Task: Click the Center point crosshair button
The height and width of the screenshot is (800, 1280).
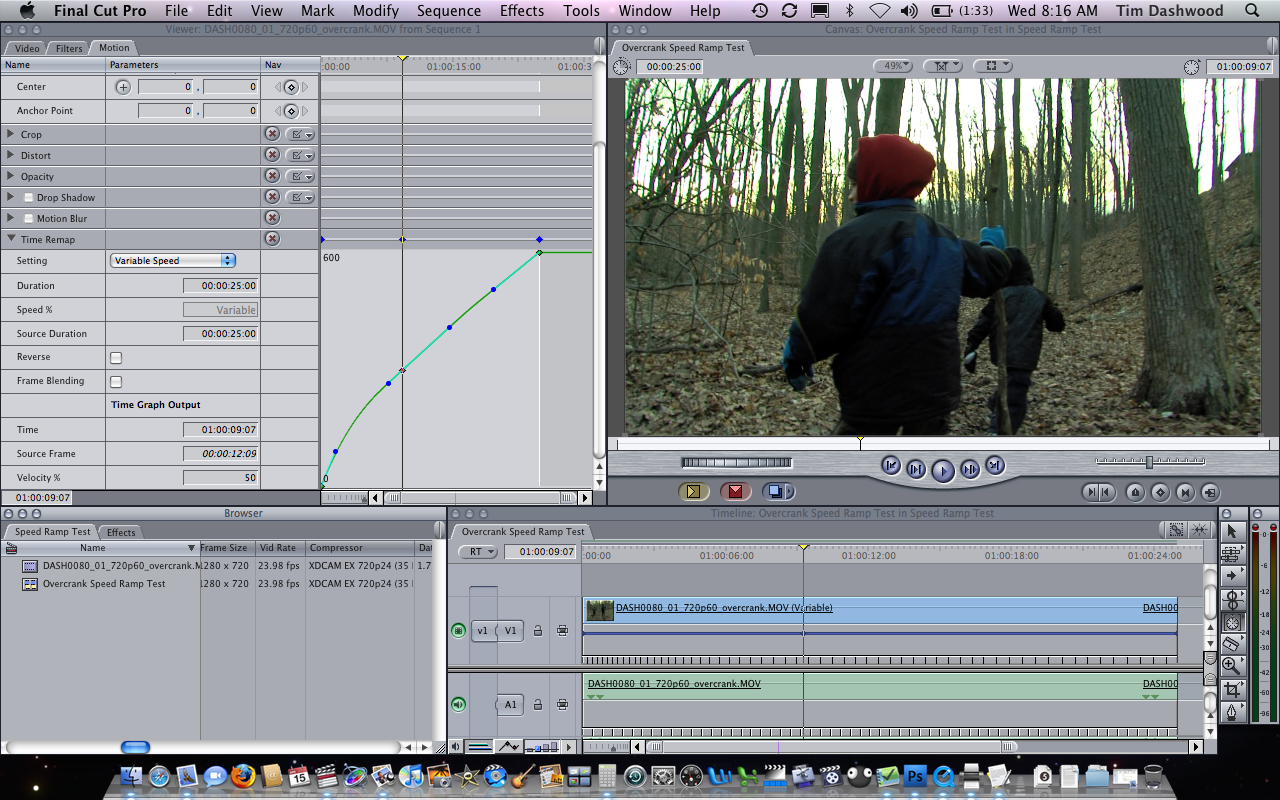Action: coord(123,87)
